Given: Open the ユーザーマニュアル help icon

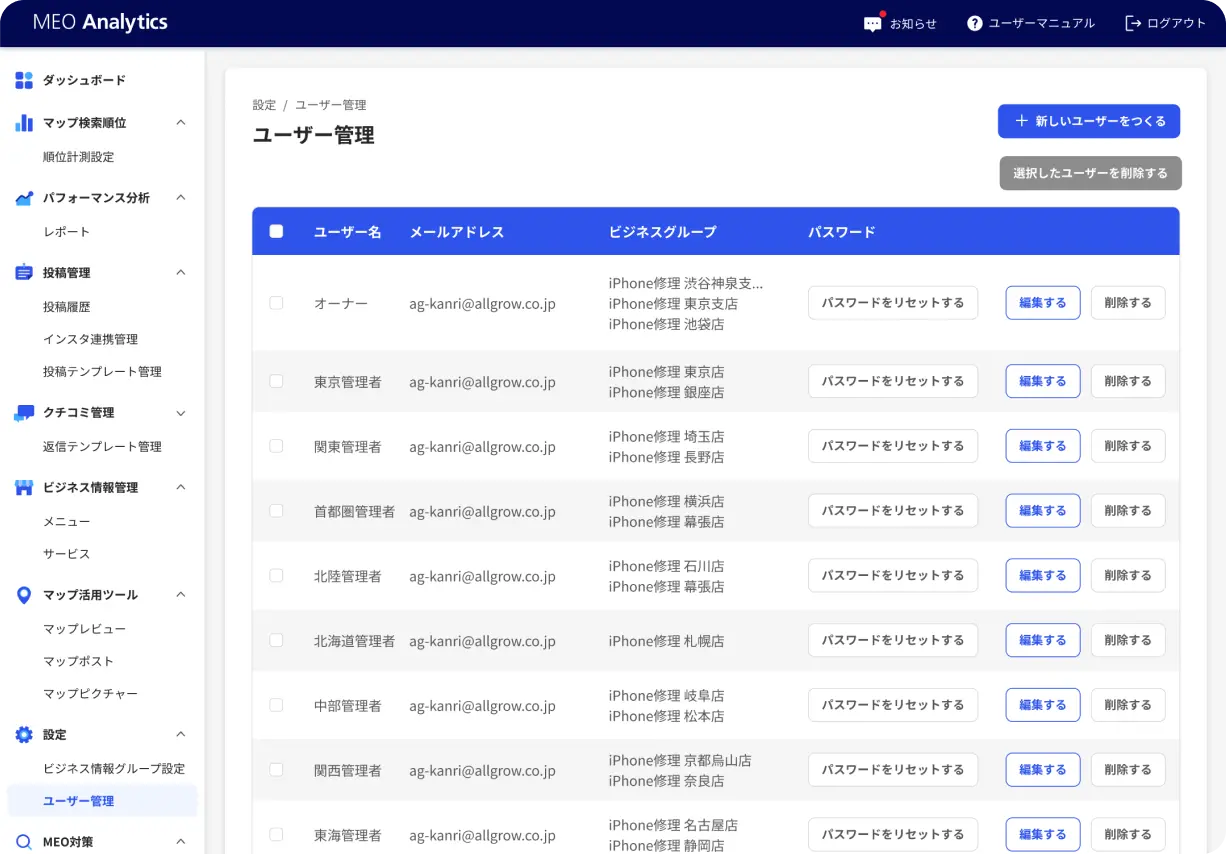Looking at the screenshot, I should coord(973,23).
